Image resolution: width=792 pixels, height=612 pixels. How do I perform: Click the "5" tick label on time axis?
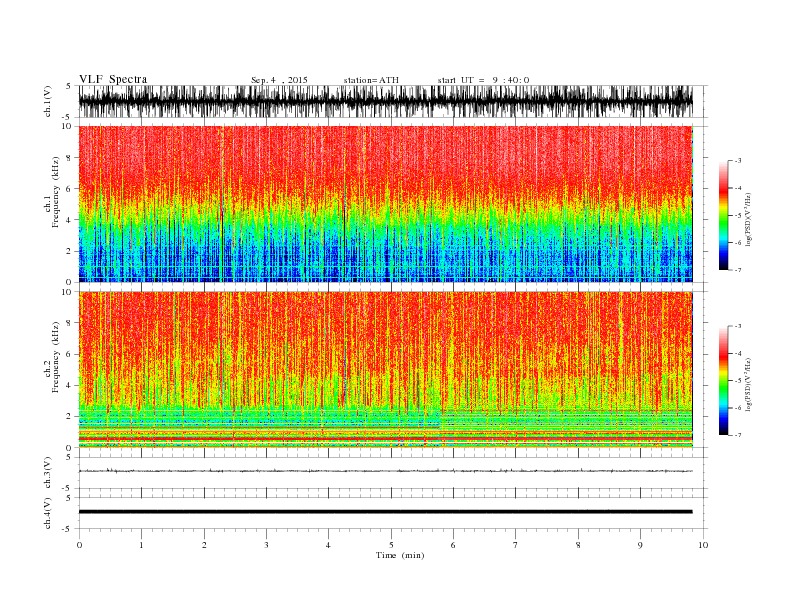(x=391, y=545)
